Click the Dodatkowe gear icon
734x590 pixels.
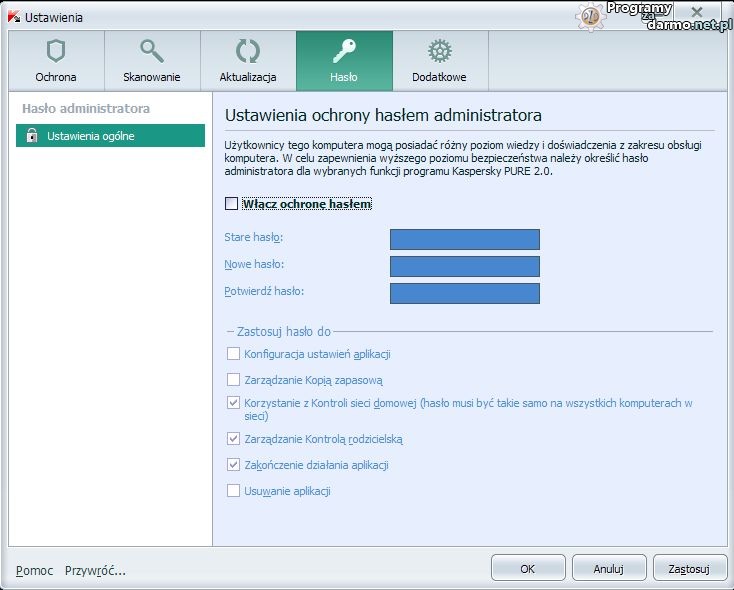(440, 51)
